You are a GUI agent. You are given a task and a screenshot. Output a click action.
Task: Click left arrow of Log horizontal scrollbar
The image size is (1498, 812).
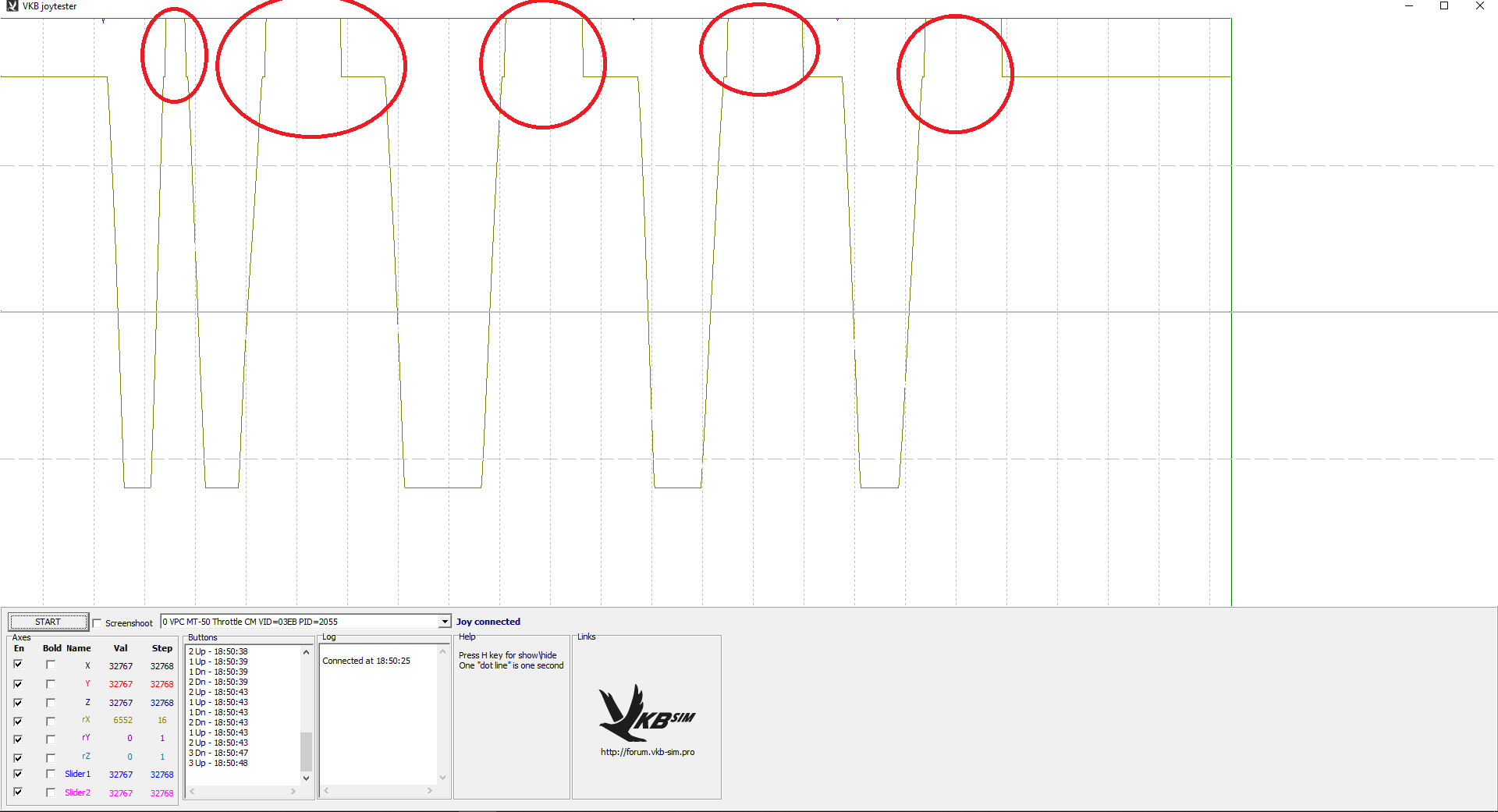(x=327, y=791)
